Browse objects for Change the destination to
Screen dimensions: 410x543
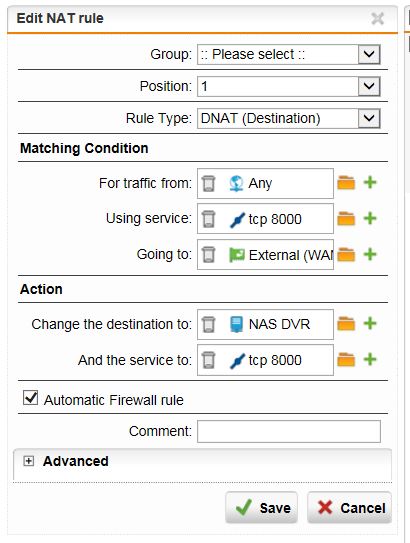[346, 323]
